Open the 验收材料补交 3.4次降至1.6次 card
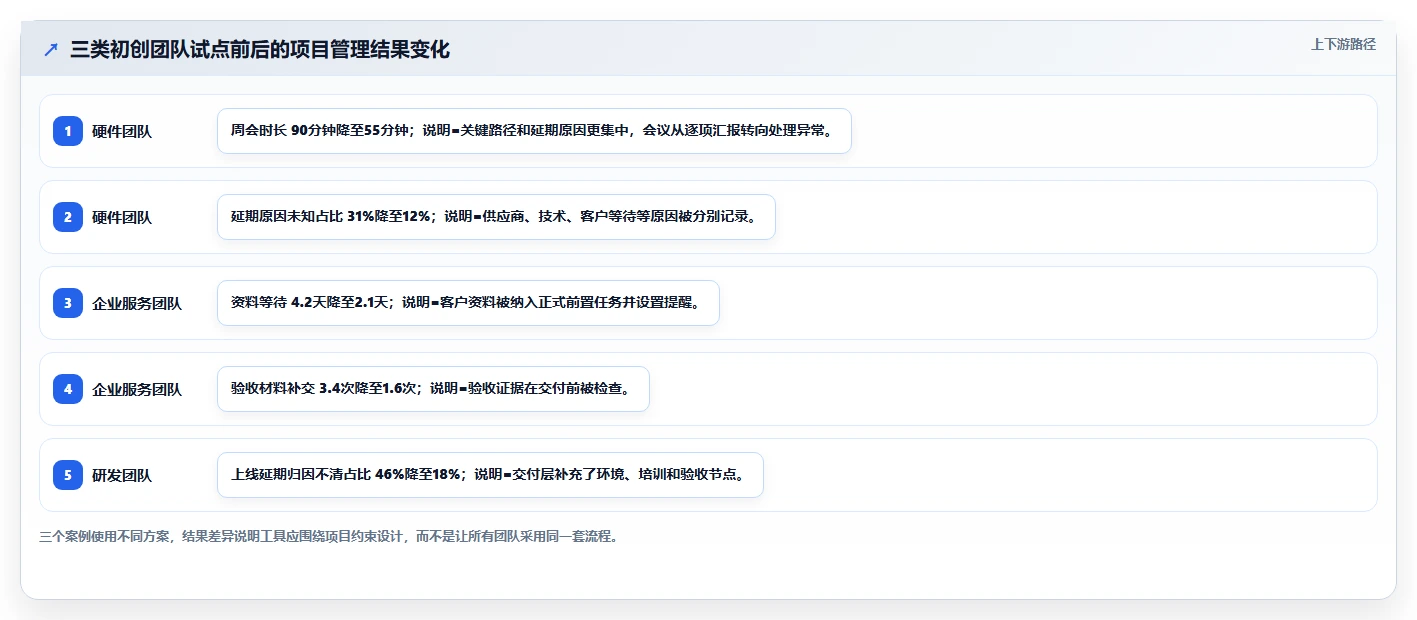Screen dimensions: 1417x620 point(433,389)
